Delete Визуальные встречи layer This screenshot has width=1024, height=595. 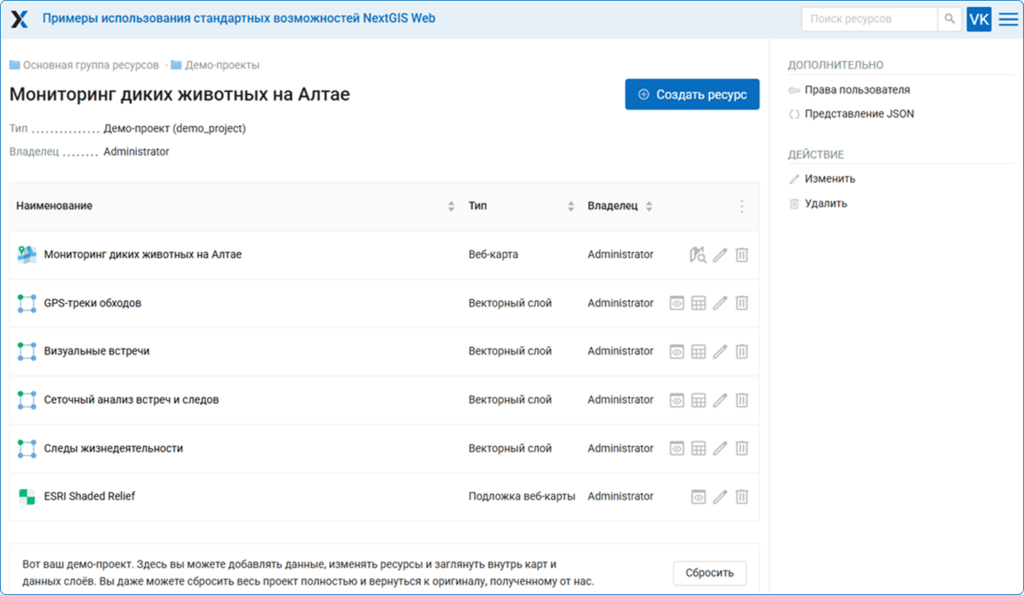[x=742, y=351]
